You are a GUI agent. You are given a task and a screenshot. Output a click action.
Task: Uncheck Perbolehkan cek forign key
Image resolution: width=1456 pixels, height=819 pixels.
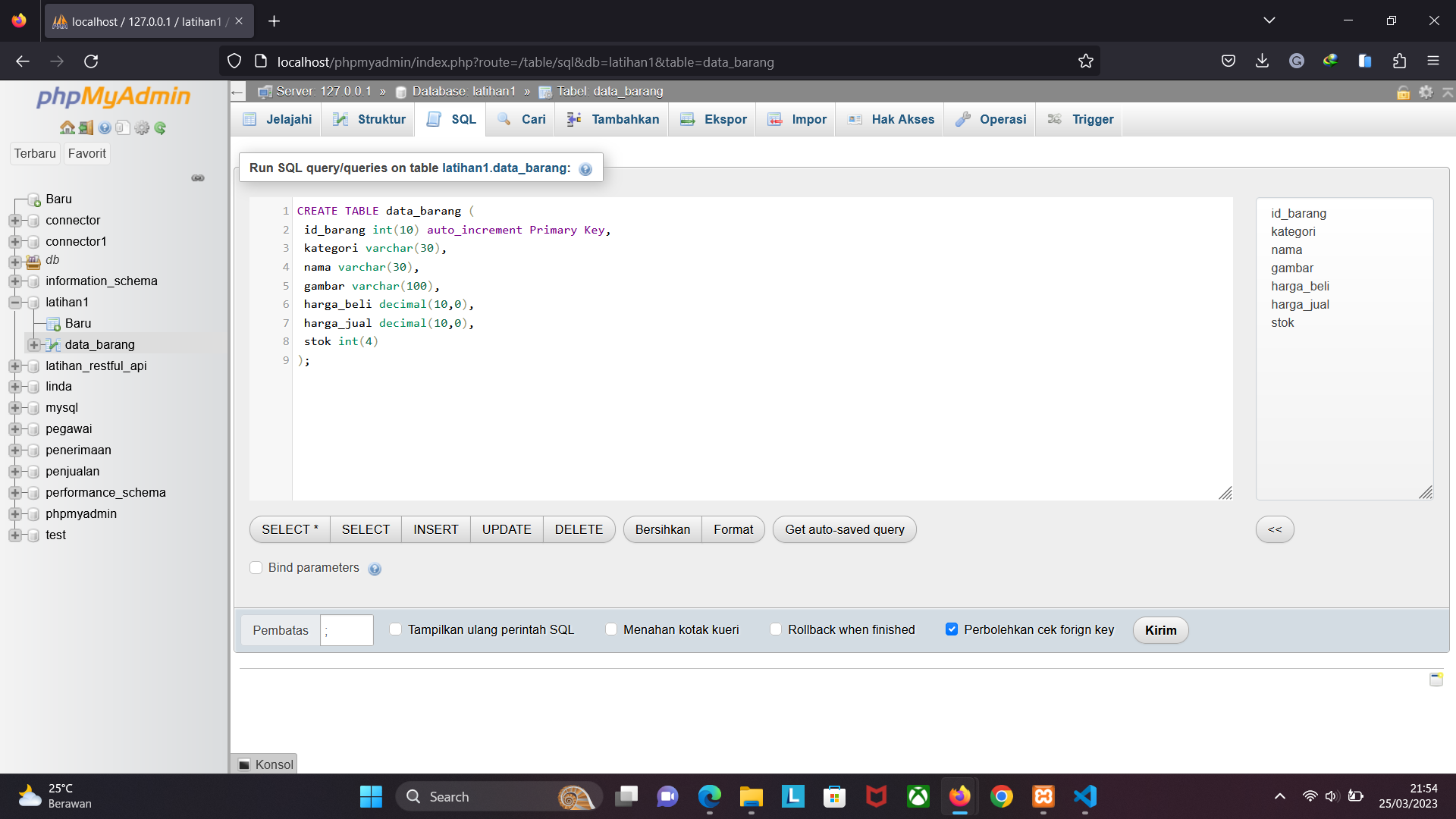[952, 629]
